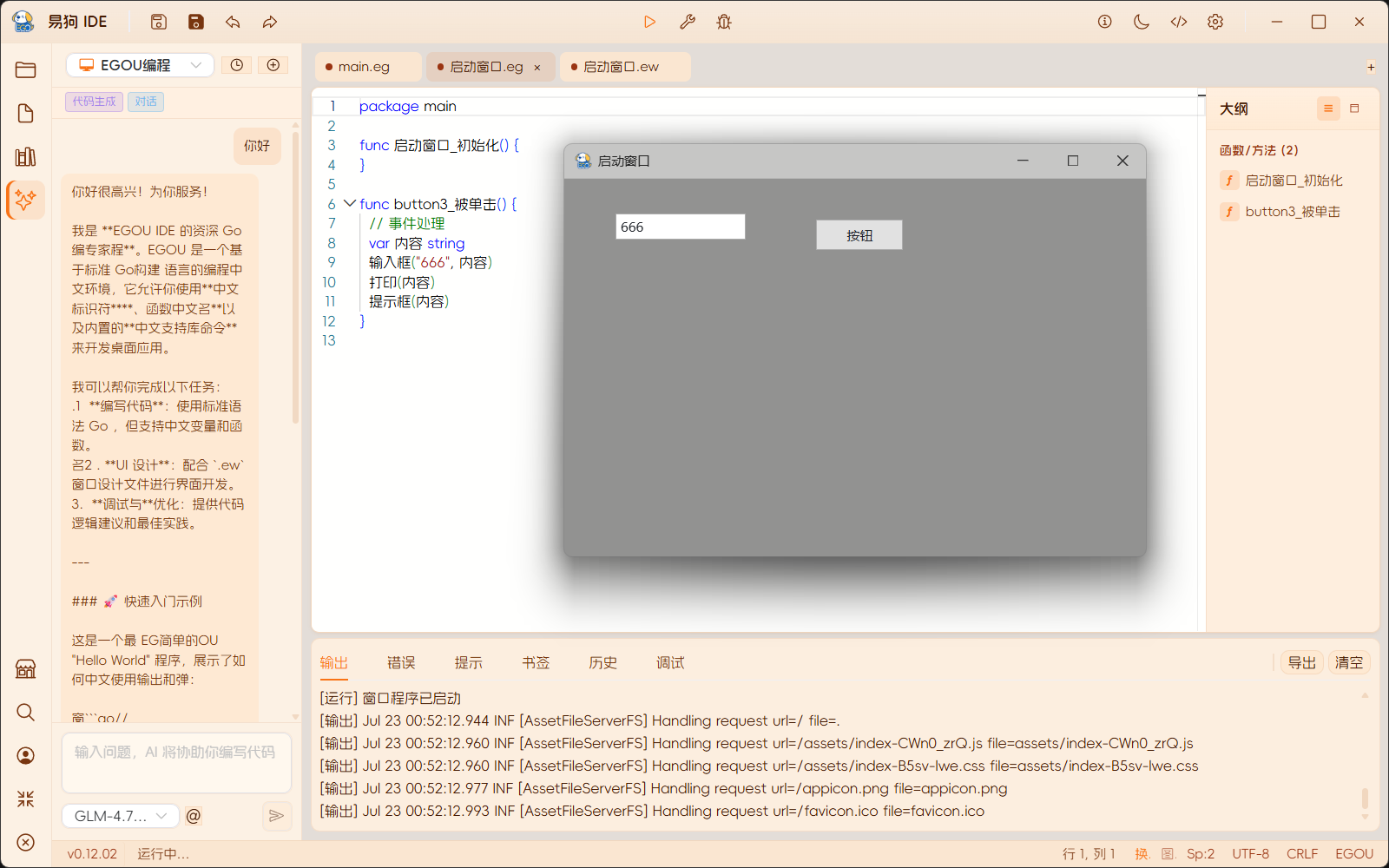Click the save file icon in the top toolbar
Viewport: 1389px width, 868px height.
pyautogui.click(x=158, y=22)
